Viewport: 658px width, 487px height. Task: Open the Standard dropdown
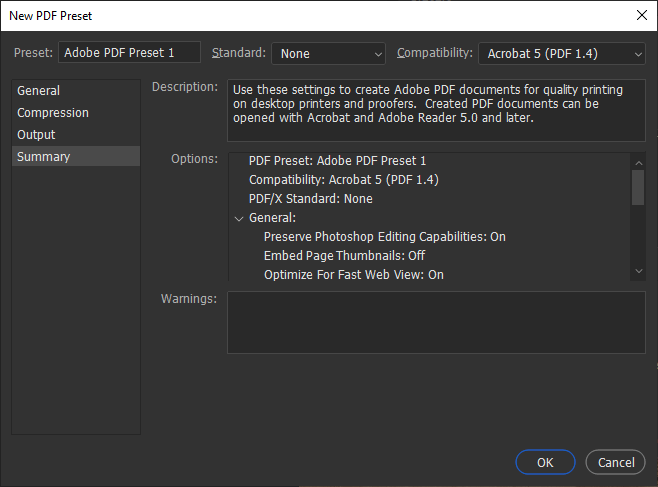click(x=328, y=53)
